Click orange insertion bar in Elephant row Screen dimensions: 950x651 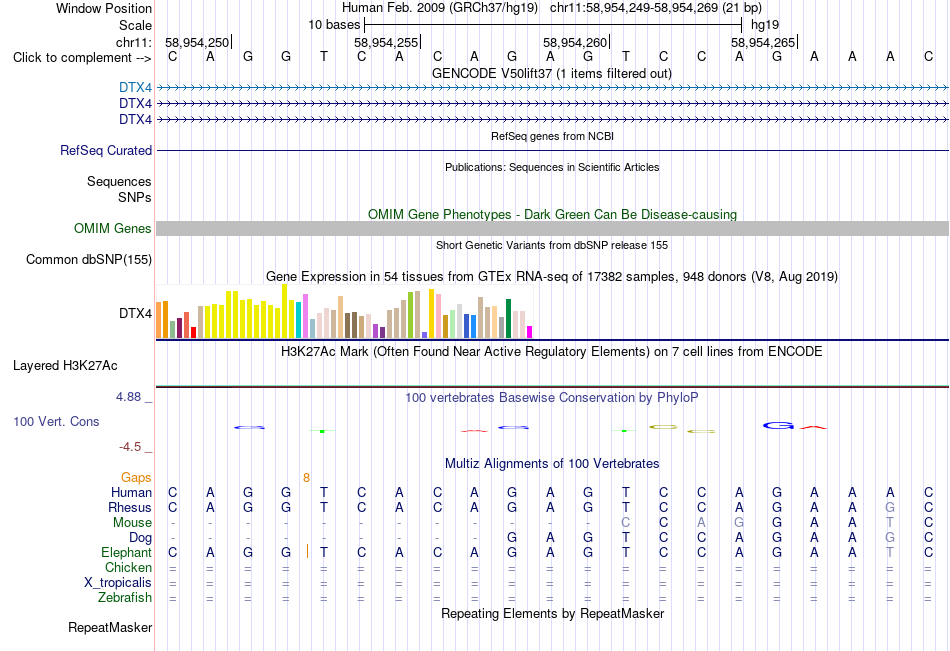(x=308, y=552)
